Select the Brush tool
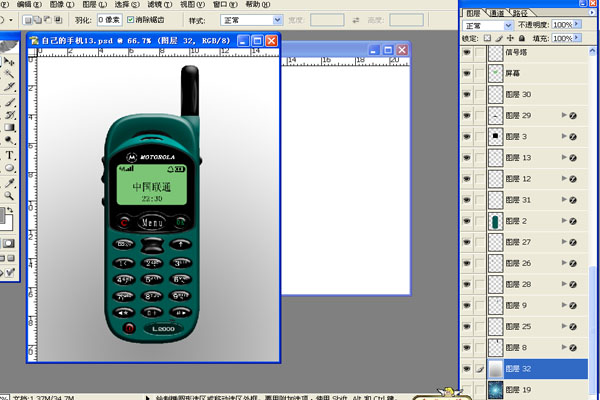Screen dimensions: 600x400 (9, 102)
